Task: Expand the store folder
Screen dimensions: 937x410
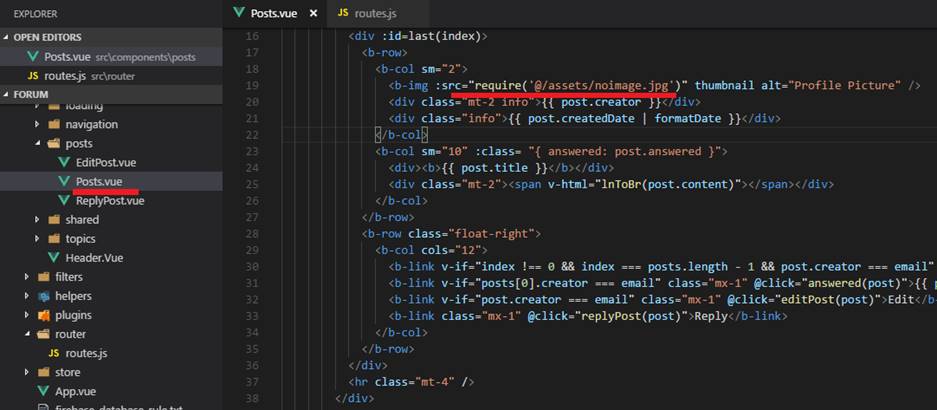Action: coord(67,372)
